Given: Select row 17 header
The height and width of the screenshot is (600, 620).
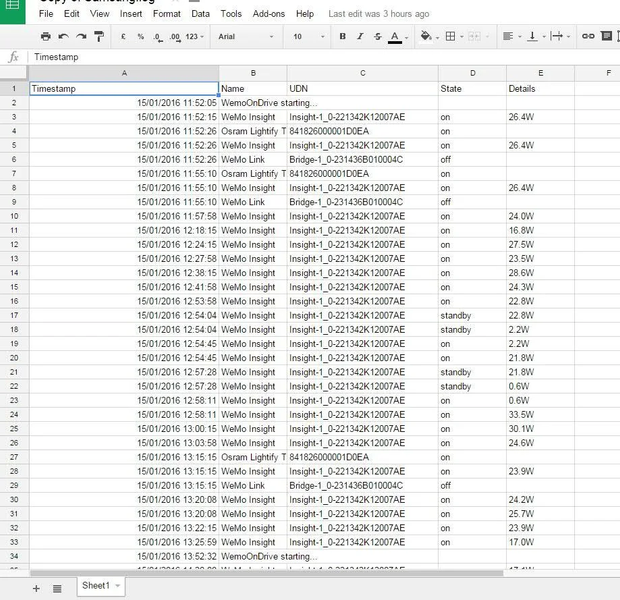Looking at the screenshot, I should 14,315.
